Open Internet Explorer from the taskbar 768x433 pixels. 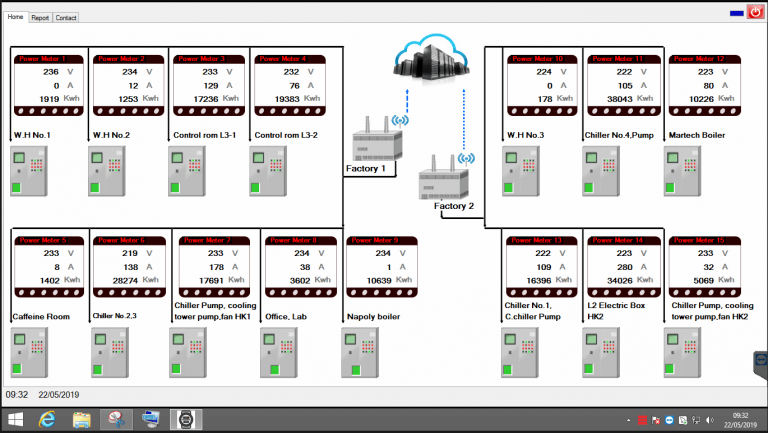[x=49, y=419]
